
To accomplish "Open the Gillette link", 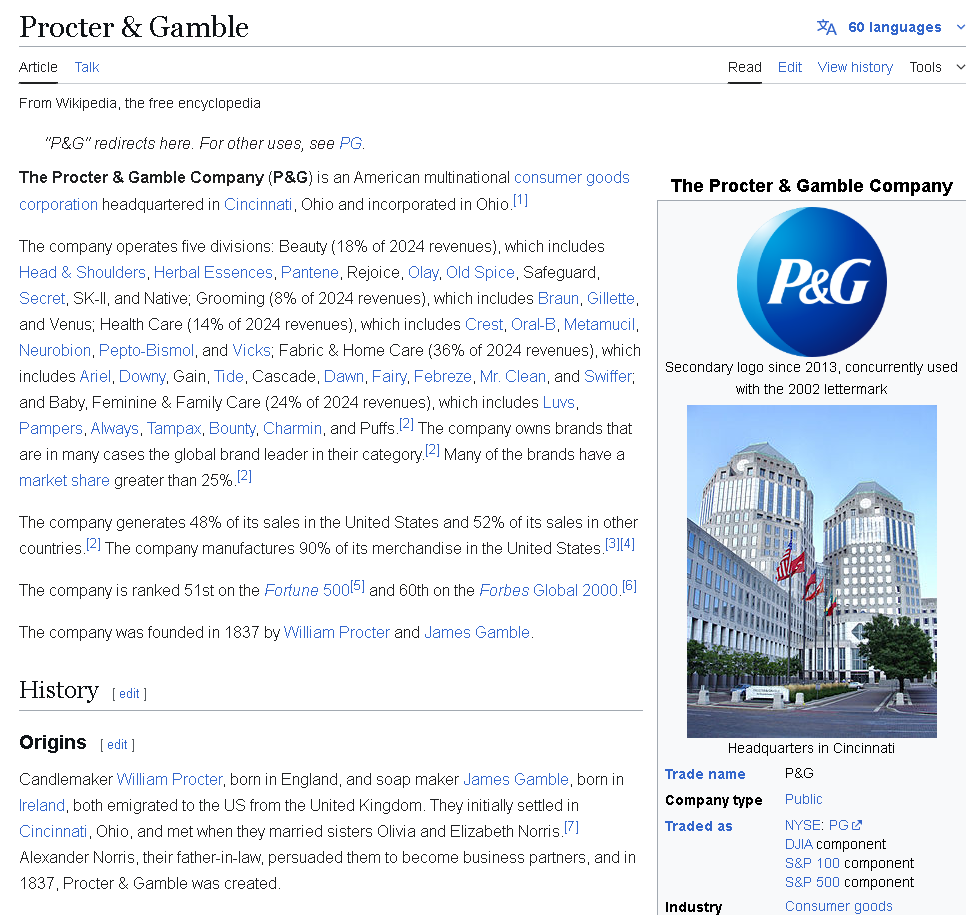I will (x=611, y=298).
